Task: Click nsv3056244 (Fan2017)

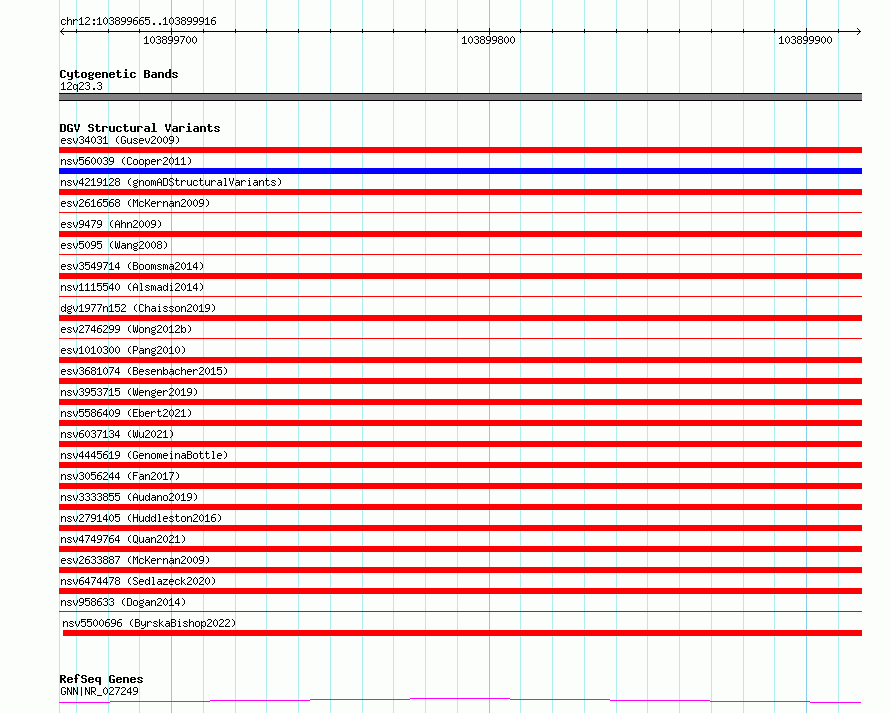Action: tap(120, 476)
